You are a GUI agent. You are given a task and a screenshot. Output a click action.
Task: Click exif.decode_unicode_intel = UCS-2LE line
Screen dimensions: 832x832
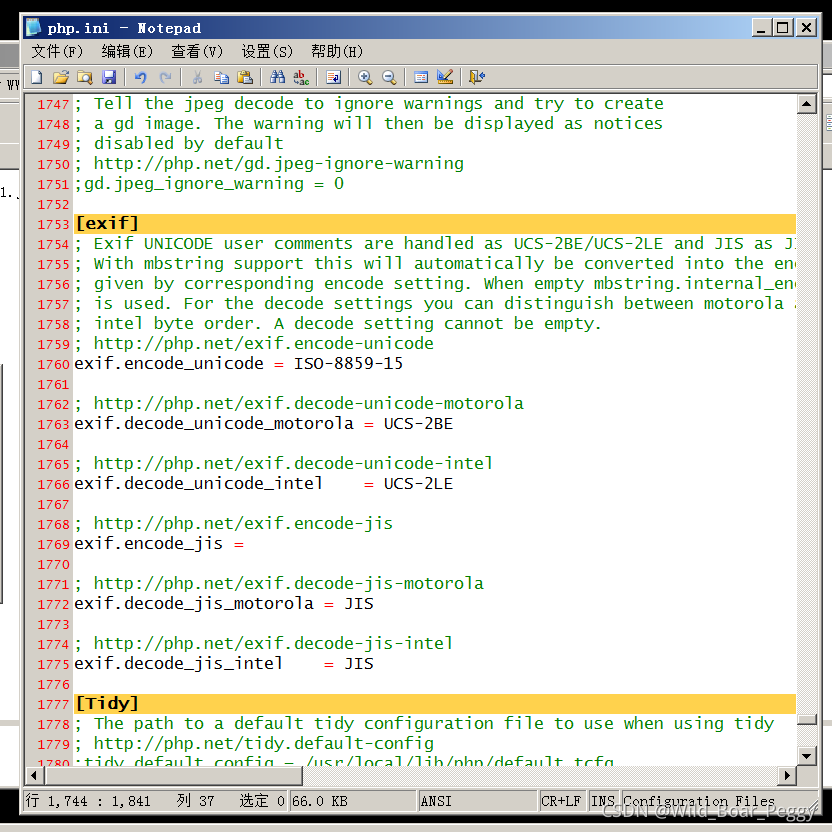coord(264,484)
